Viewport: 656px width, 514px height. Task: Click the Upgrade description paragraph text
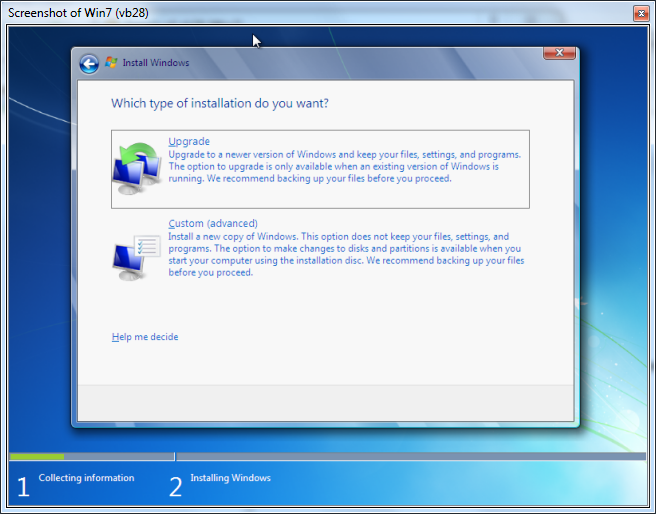click(345, 166)
